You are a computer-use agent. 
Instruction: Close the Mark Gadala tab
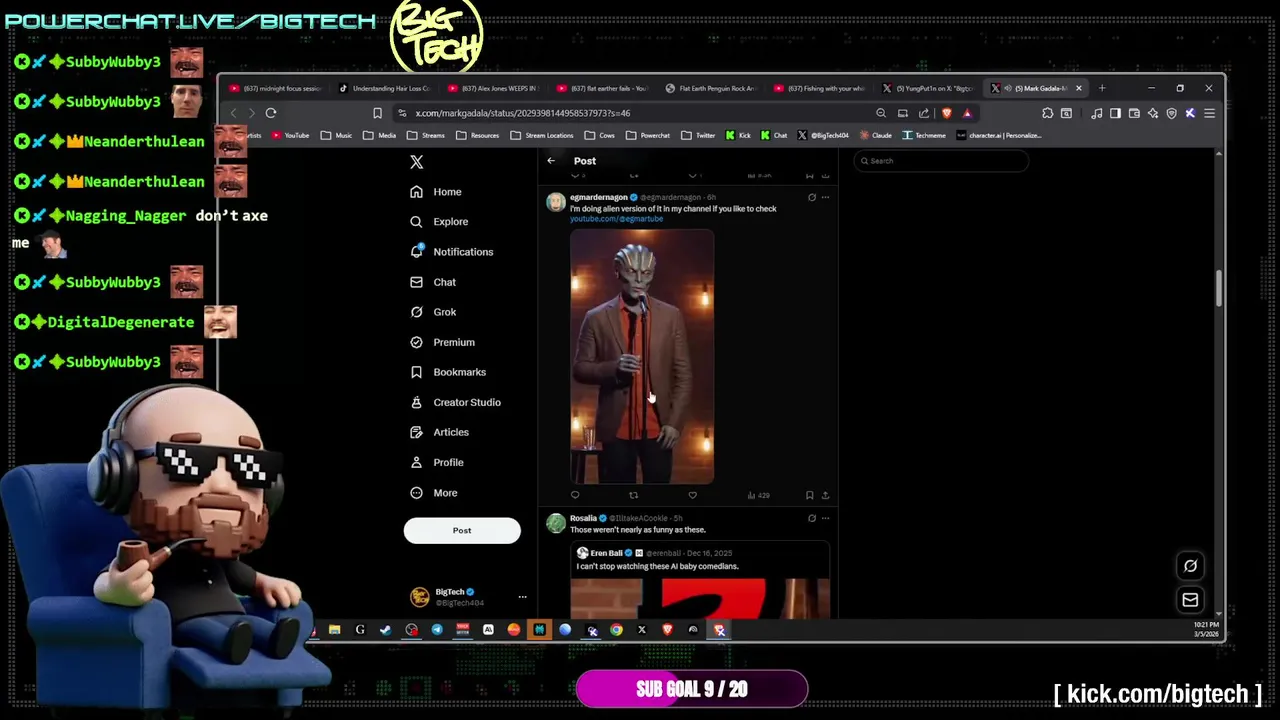[x=1078, y=88]
